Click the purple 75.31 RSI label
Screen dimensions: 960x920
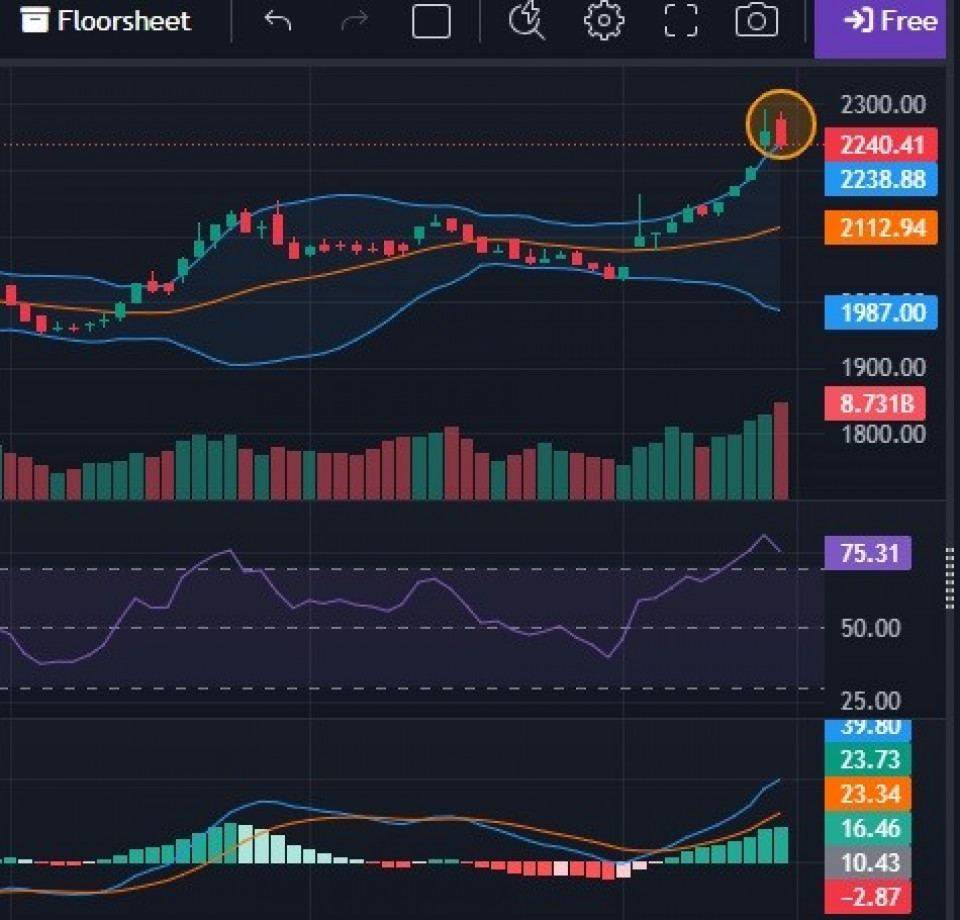pyautogui.click(x=868, y=553)
